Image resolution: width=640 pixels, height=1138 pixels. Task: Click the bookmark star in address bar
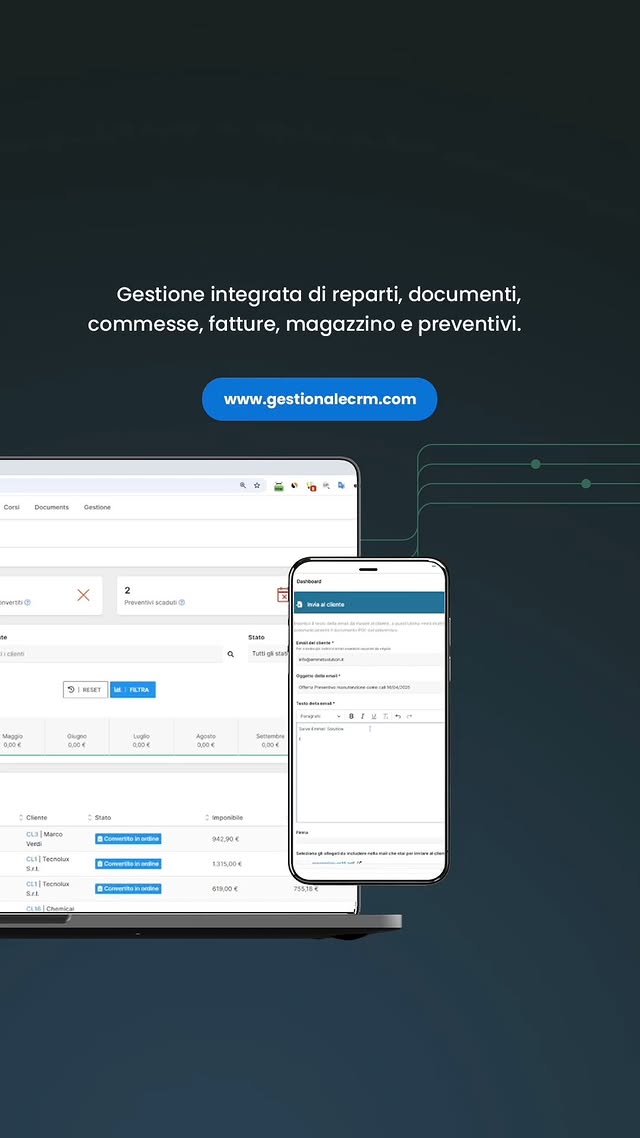pos(257,485)
